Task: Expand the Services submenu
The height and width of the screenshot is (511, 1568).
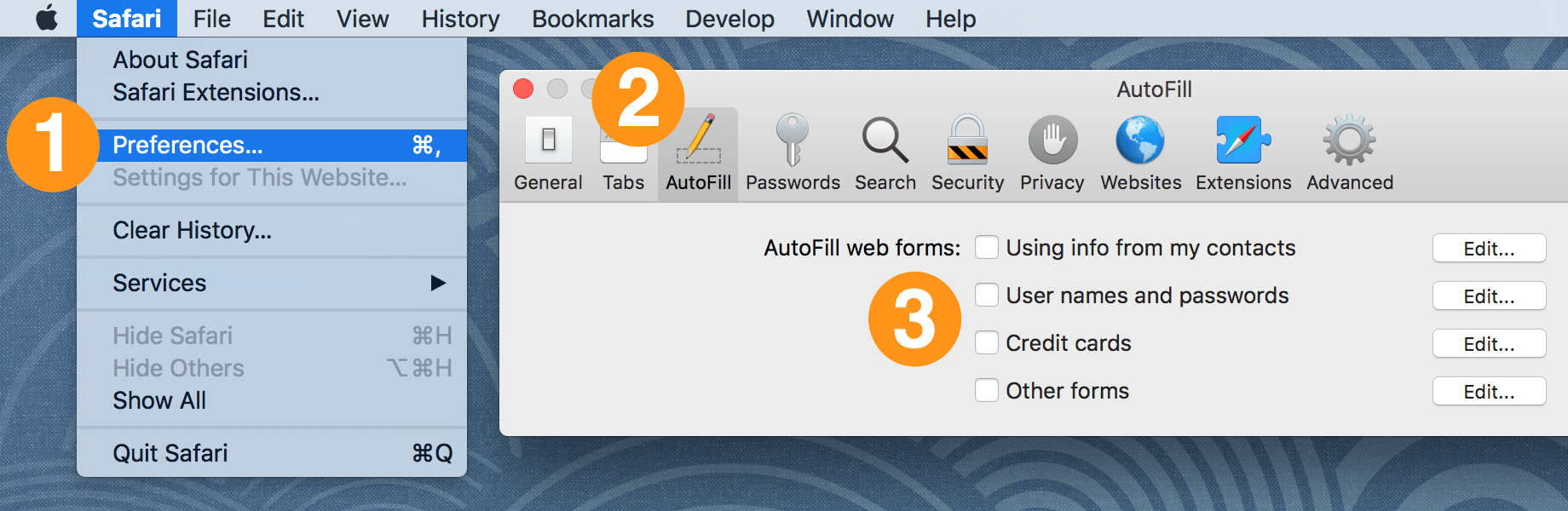Action: pyautogui.click(x=272, y=283)
